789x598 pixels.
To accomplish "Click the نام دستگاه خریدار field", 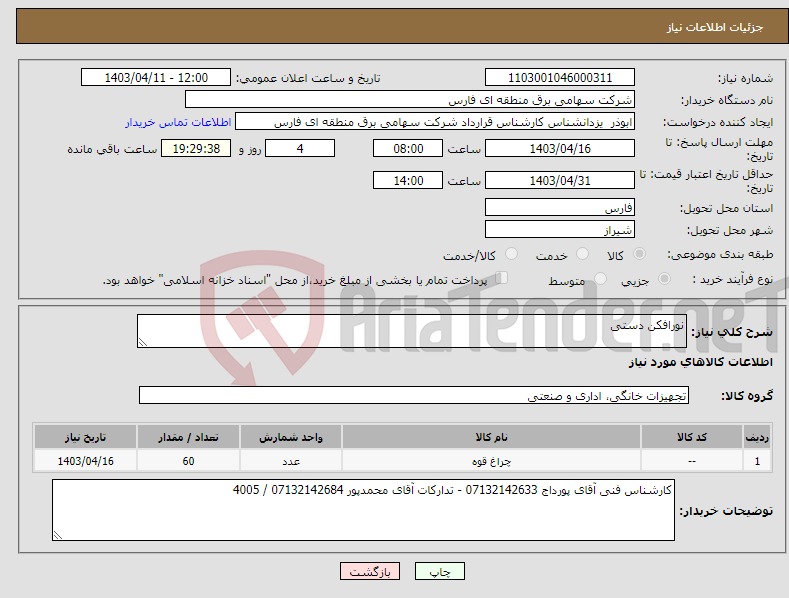I will tap(410, 100).
